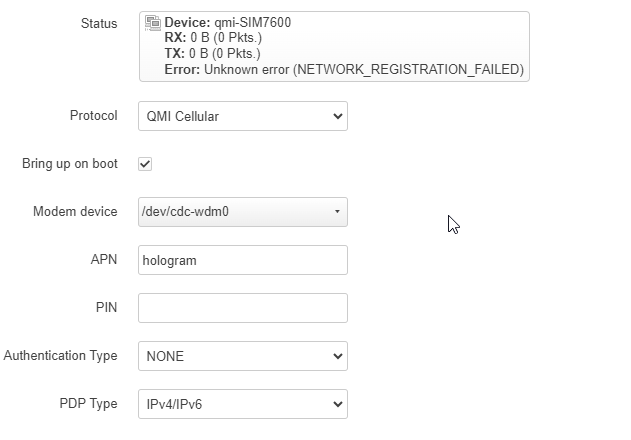Expand the /dev/cdc-wdm0 modem device selector
Viewport: 631px width, 440px height.
pos(243,212)
